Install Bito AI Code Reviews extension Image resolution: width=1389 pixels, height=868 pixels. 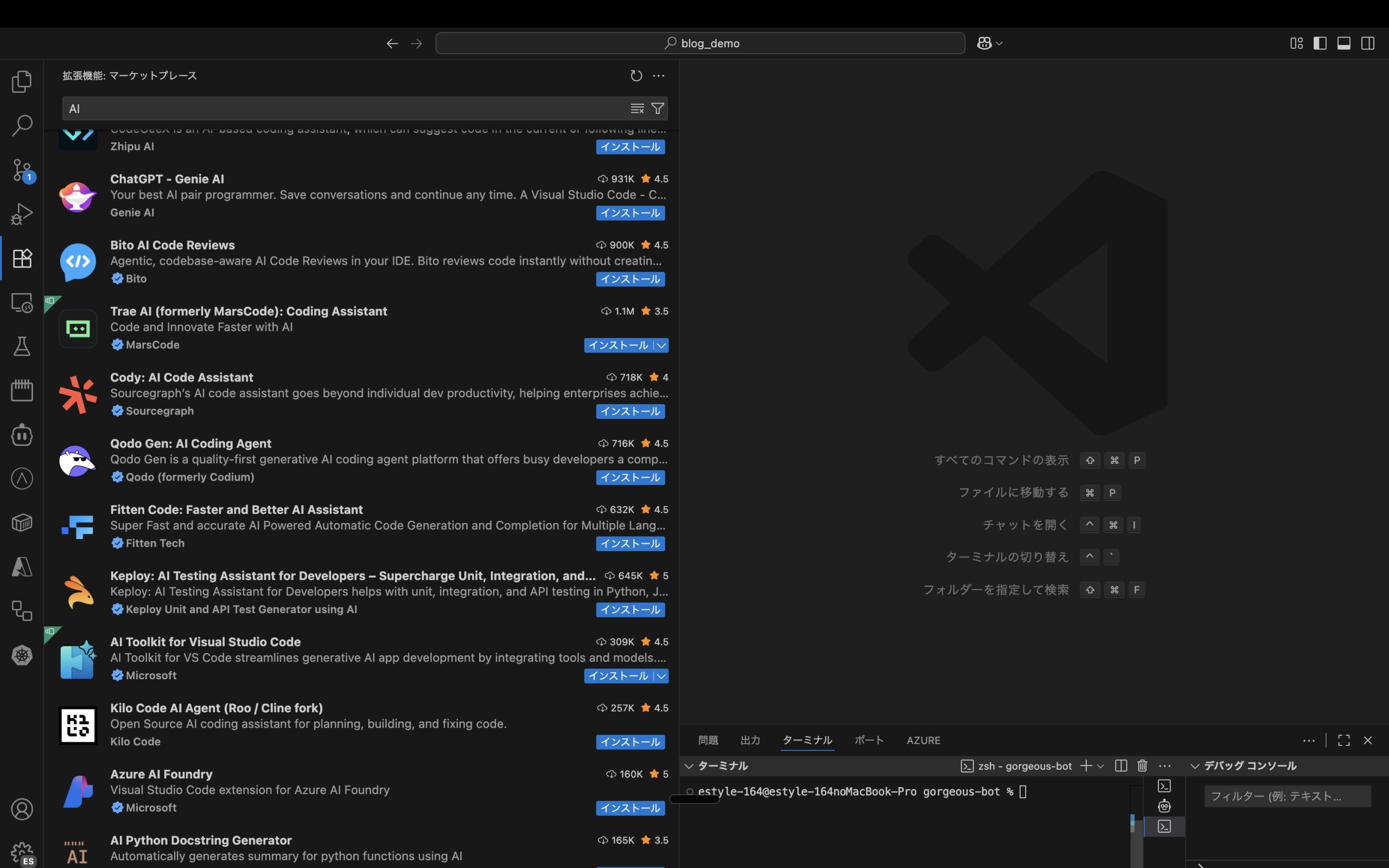[x=630, y=279]
